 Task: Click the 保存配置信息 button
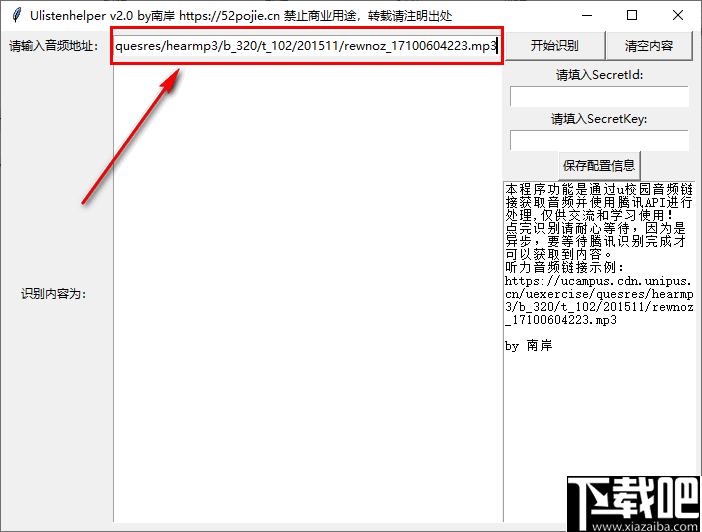point(599,166)
